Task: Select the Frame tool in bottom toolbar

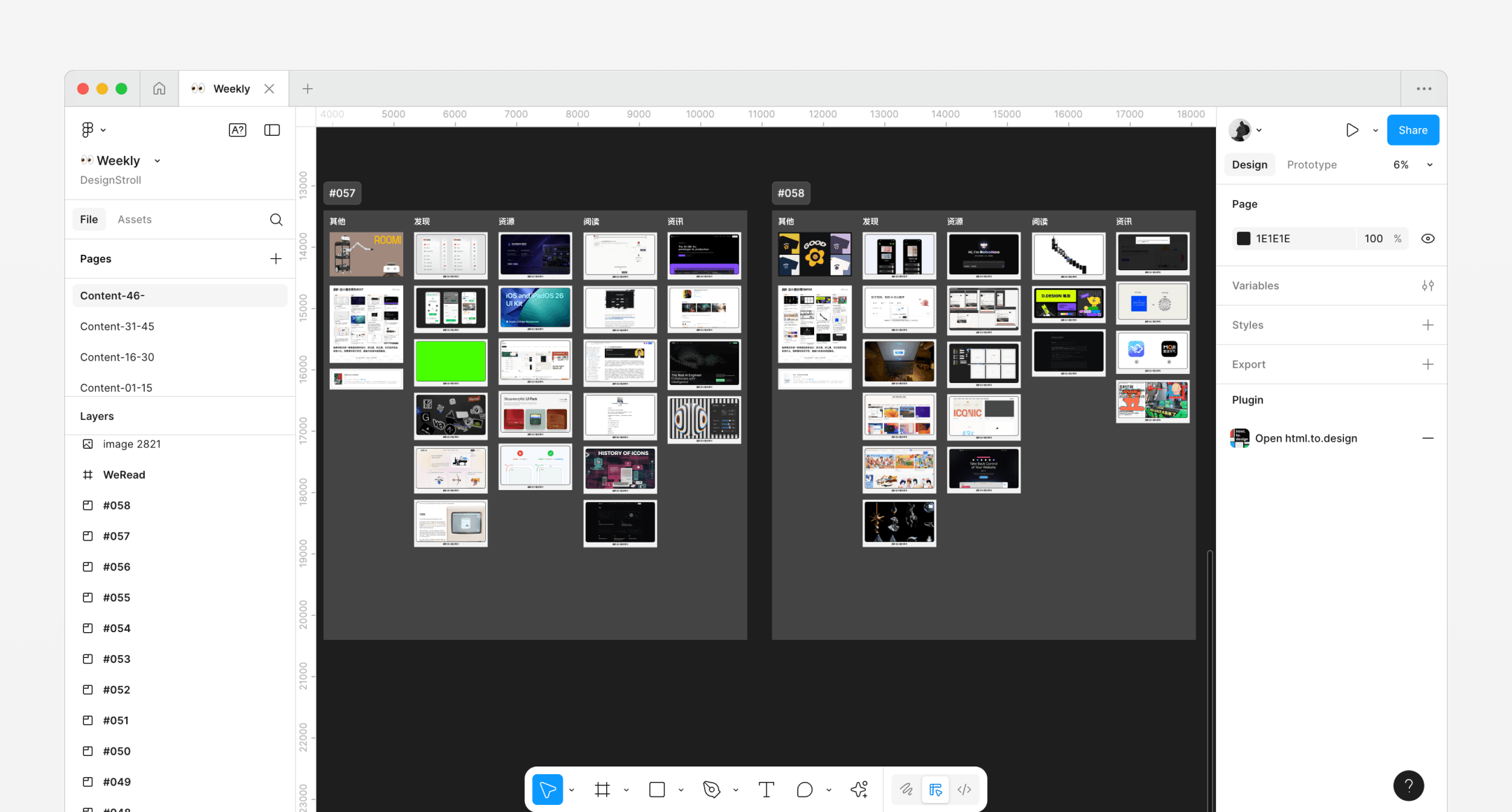Action: click(602, 790)
